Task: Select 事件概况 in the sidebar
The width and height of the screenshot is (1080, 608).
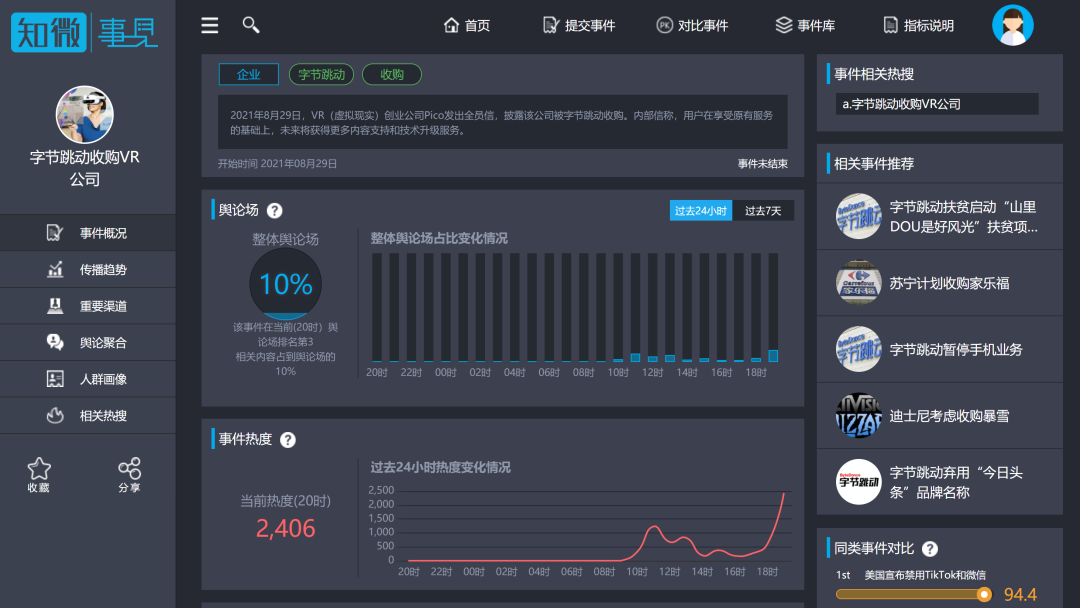Action: pyautogui.click(x=87, y=233)
